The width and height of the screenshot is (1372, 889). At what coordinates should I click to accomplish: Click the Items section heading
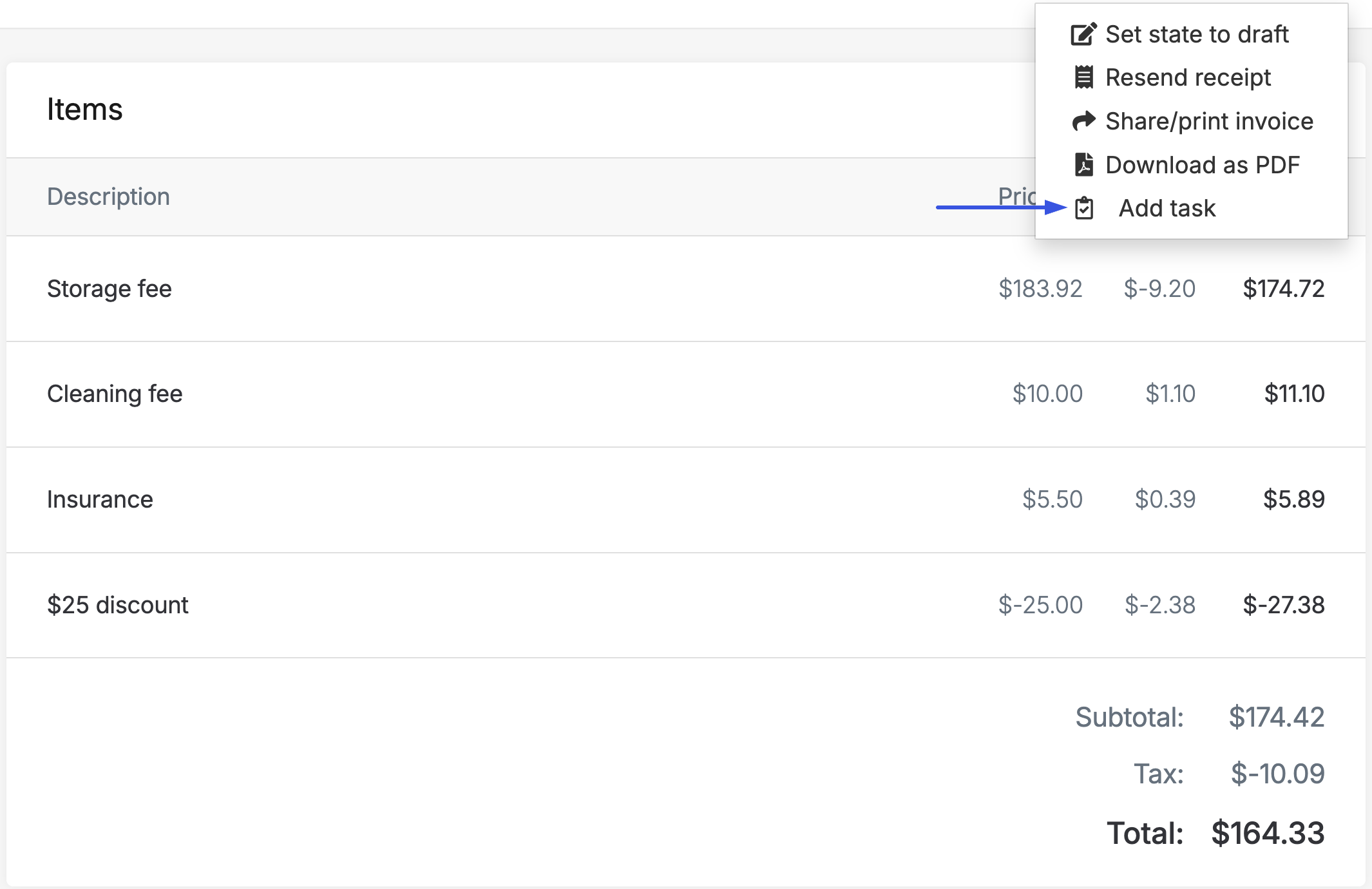point(84,110)
